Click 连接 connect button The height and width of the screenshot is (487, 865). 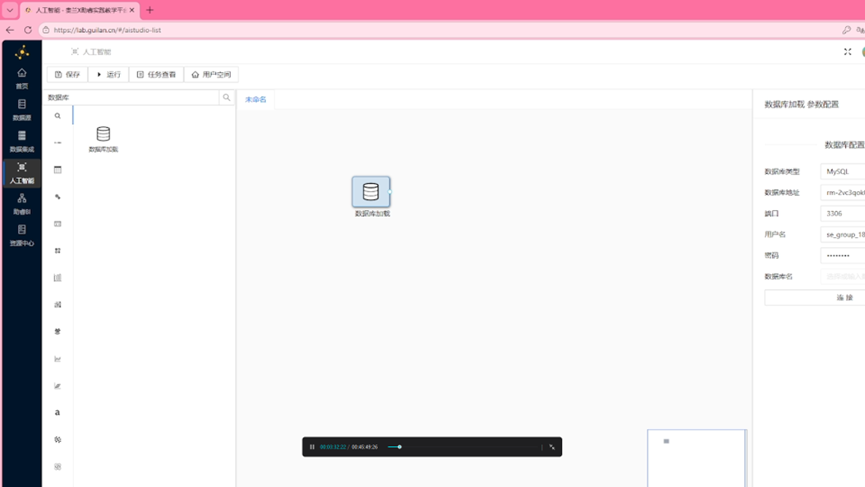point(815,297)
